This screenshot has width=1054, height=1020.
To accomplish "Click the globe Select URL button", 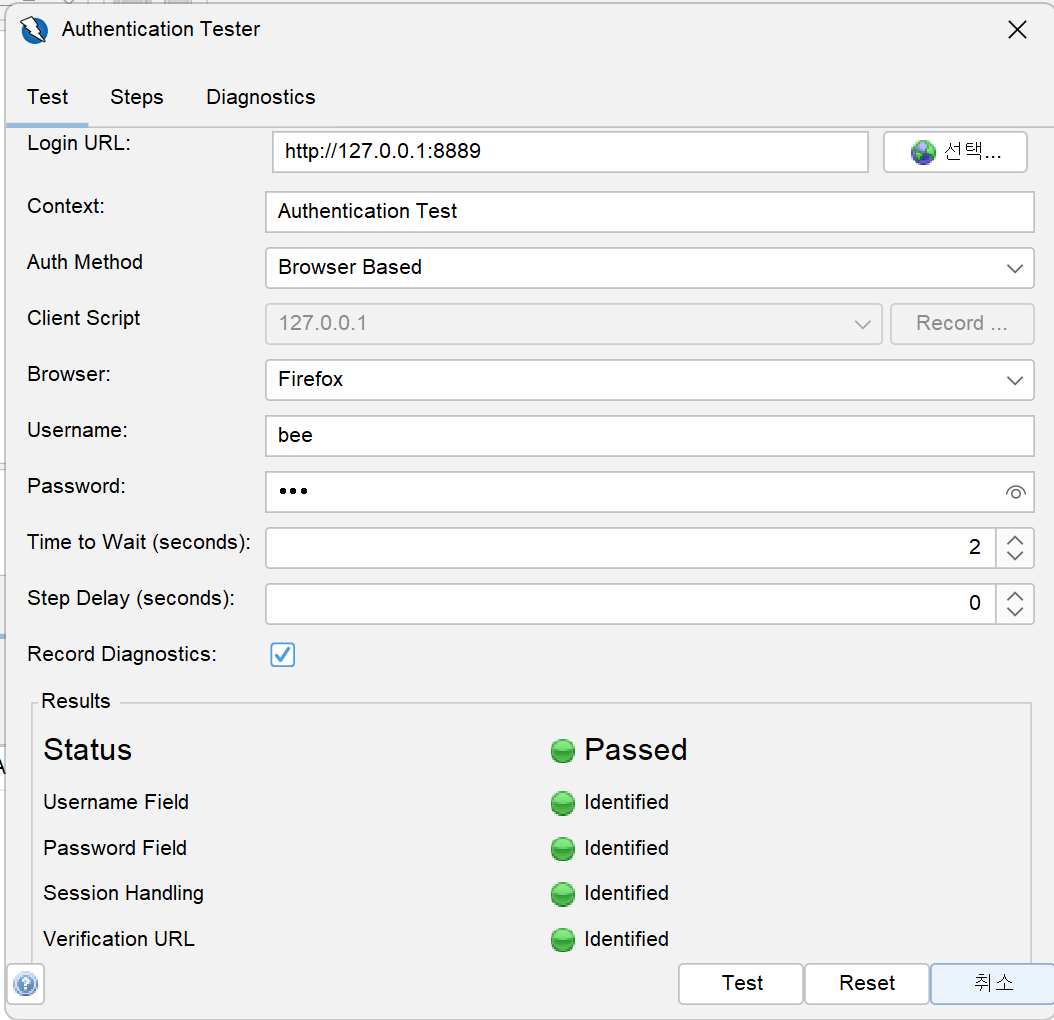I will [x=955, y=152].
